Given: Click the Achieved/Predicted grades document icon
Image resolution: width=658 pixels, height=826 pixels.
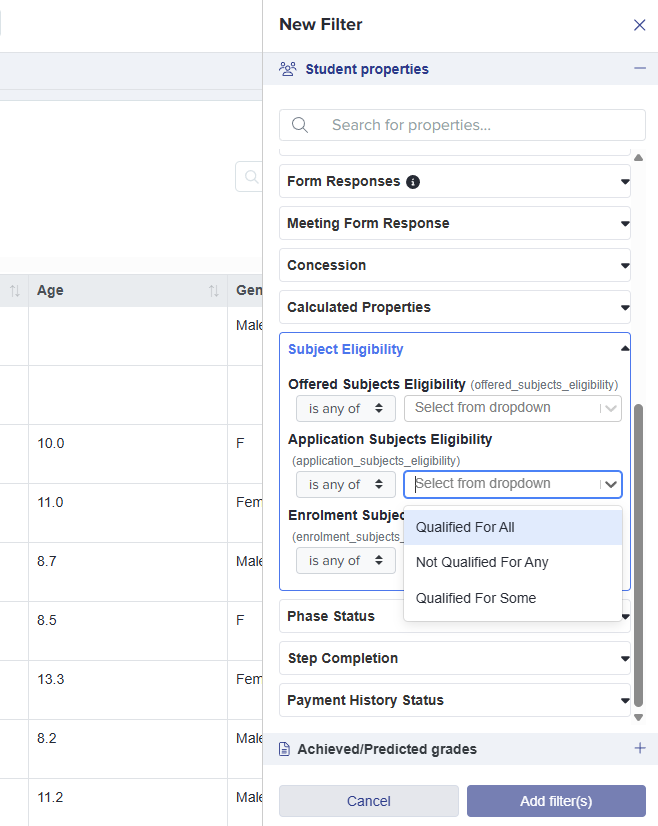Looking at the screenshot, I should [285, 749].
